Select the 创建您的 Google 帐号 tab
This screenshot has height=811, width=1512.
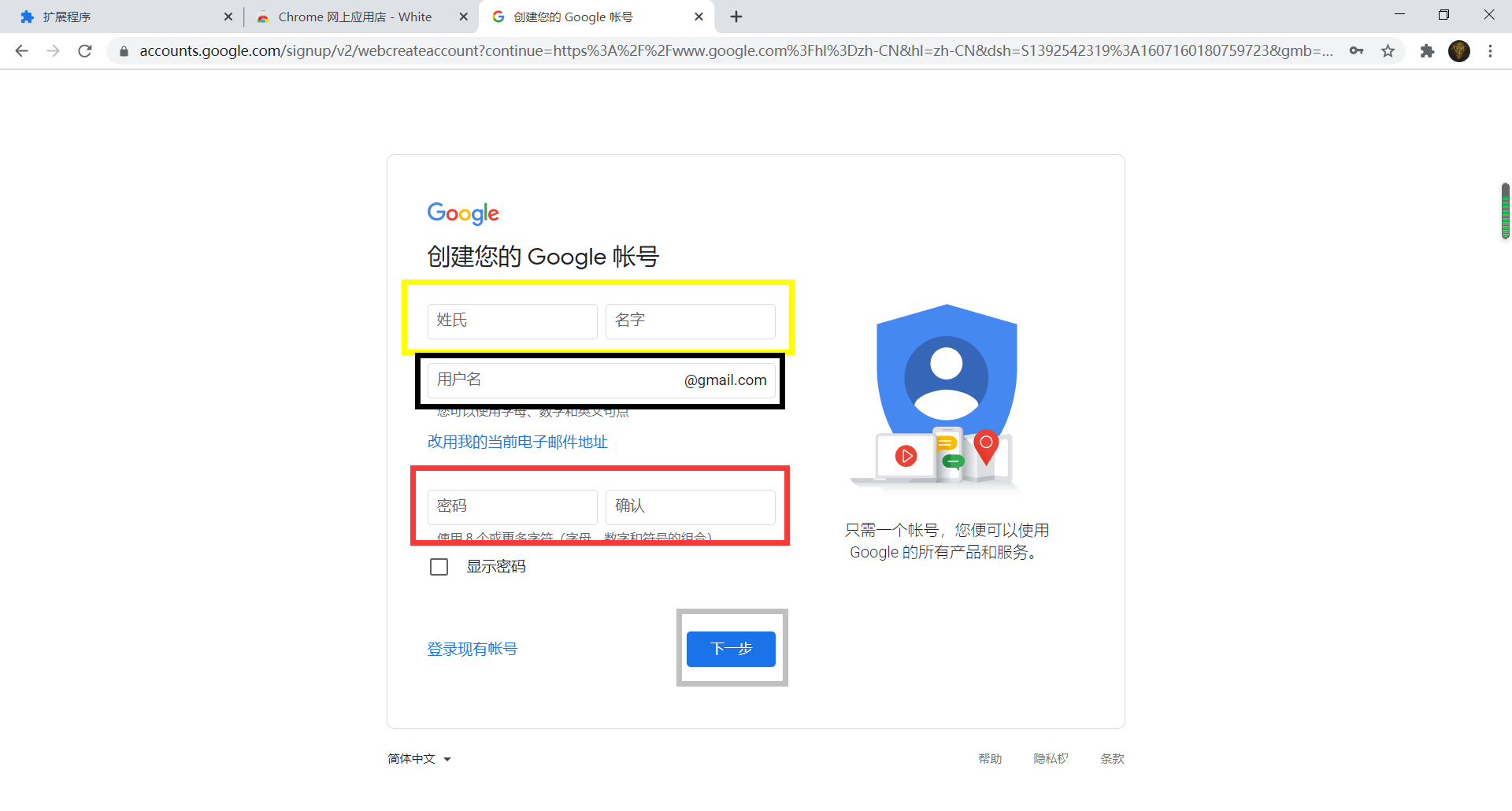coord(596,17)
